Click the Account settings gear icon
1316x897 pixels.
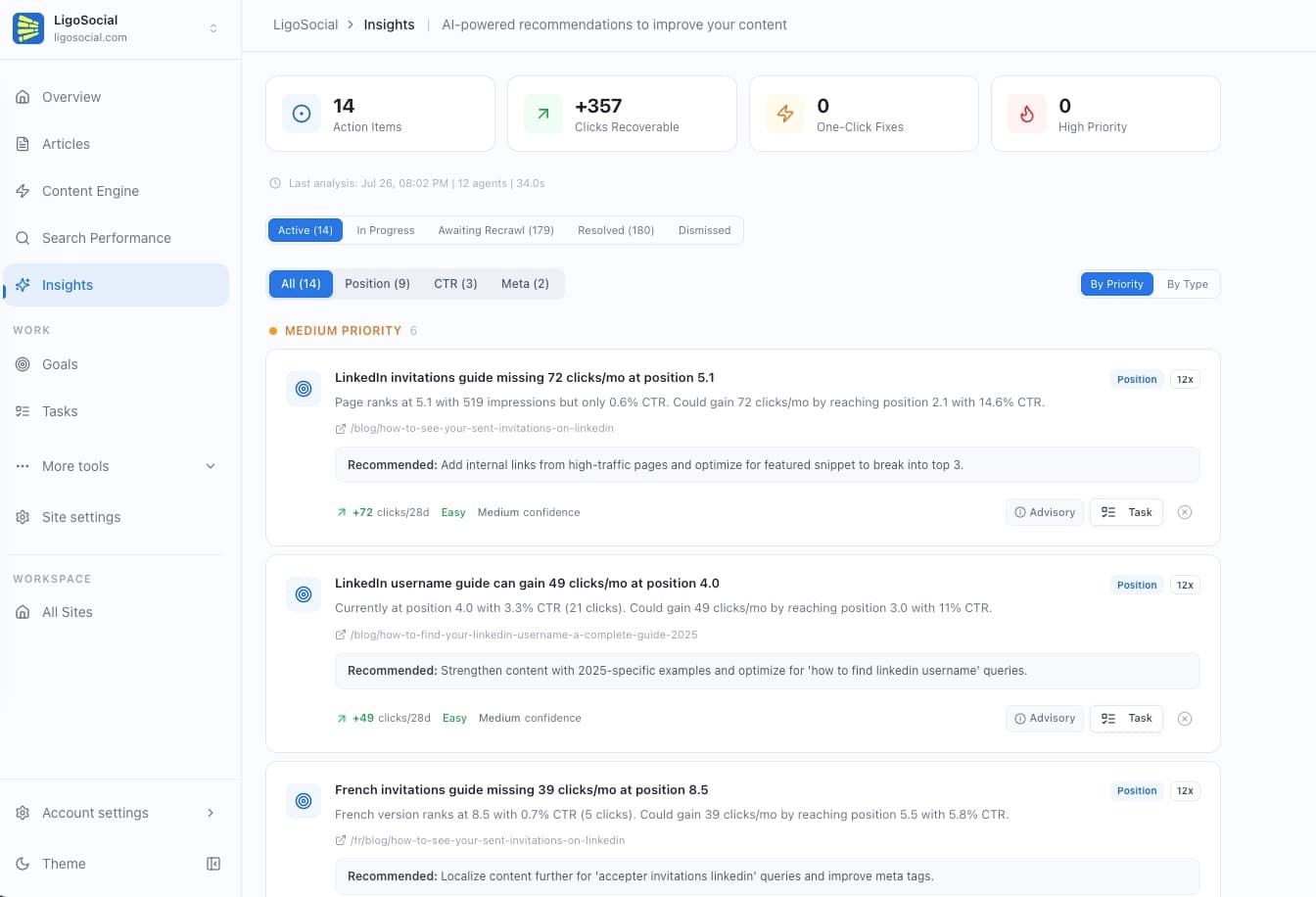23,813
